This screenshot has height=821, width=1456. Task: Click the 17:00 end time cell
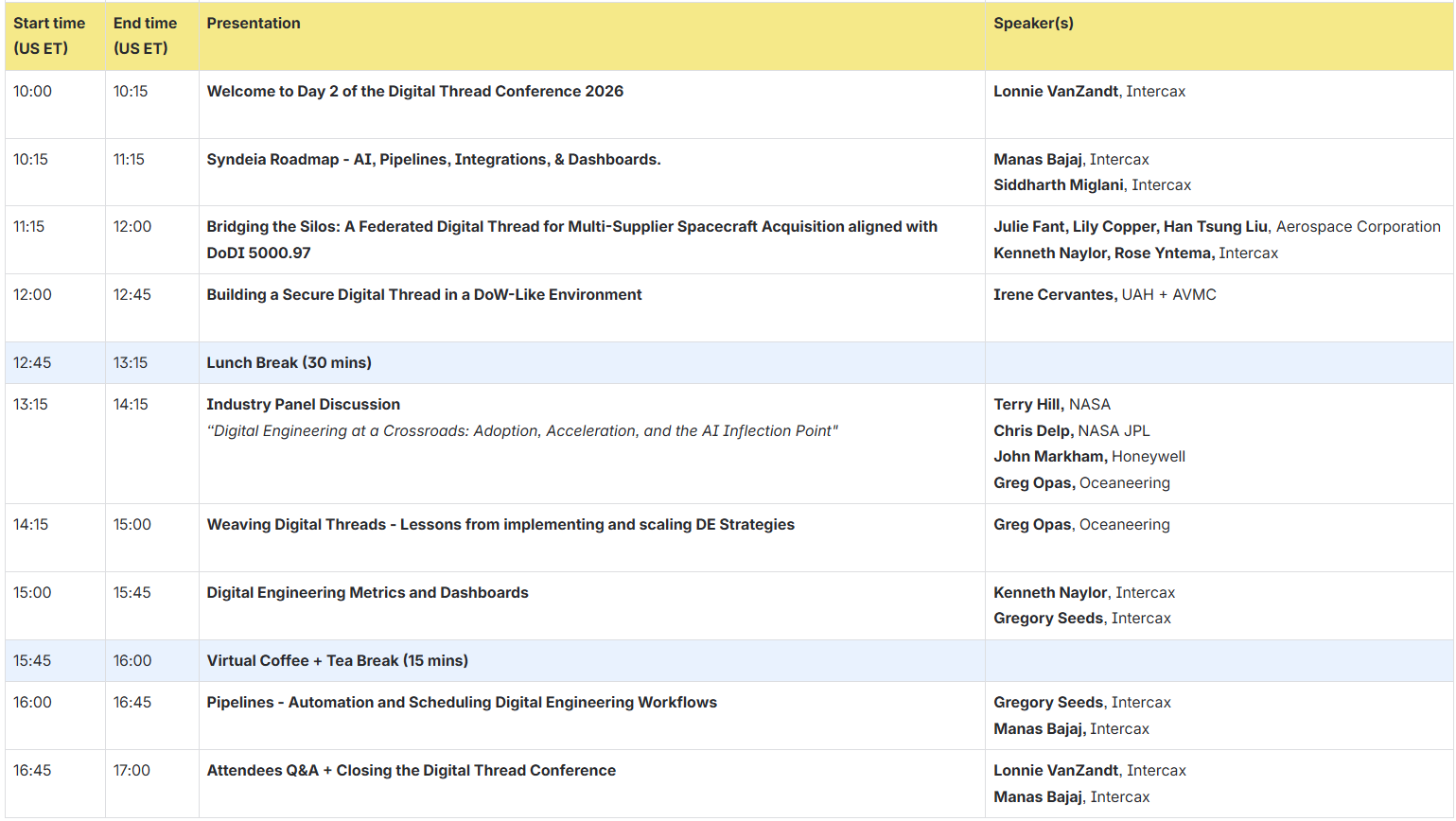point(152,784)
